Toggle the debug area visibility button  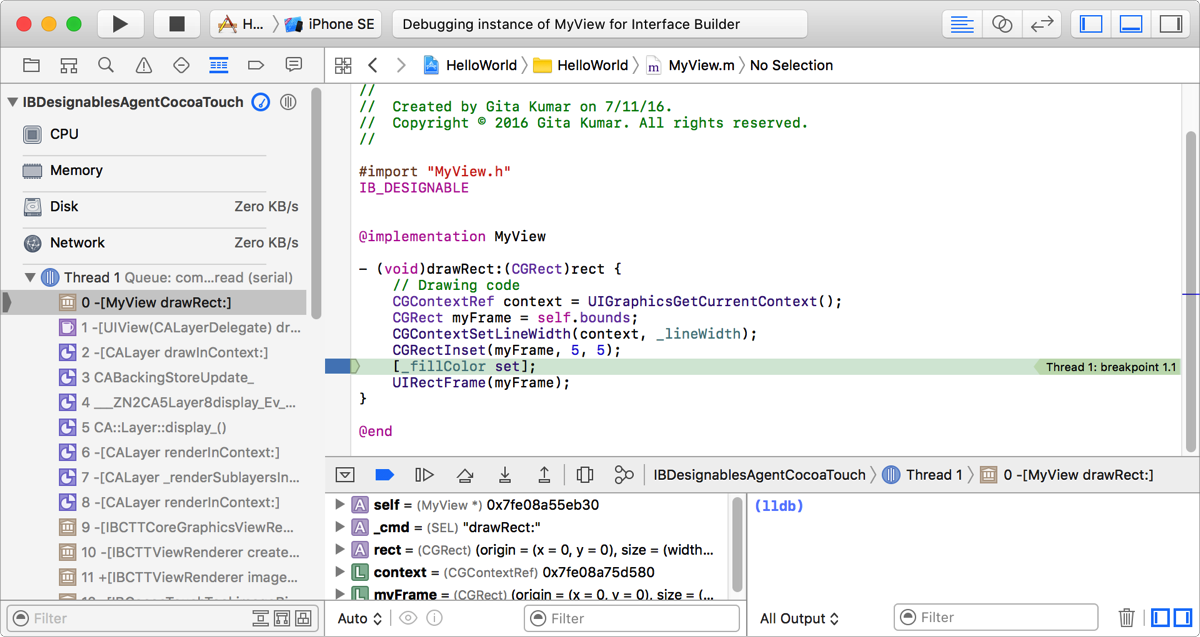coord(1131,24)
